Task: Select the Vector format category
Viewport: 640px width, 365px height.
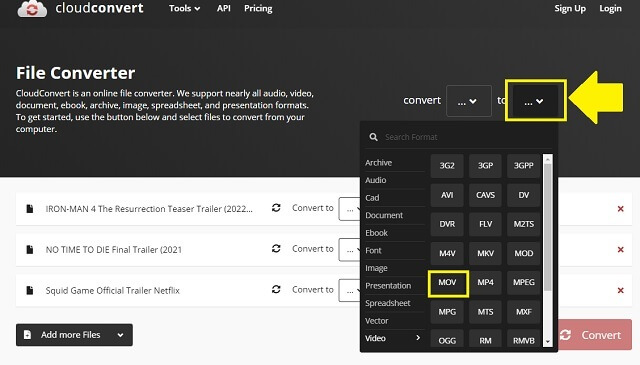Action: [377, 320]
